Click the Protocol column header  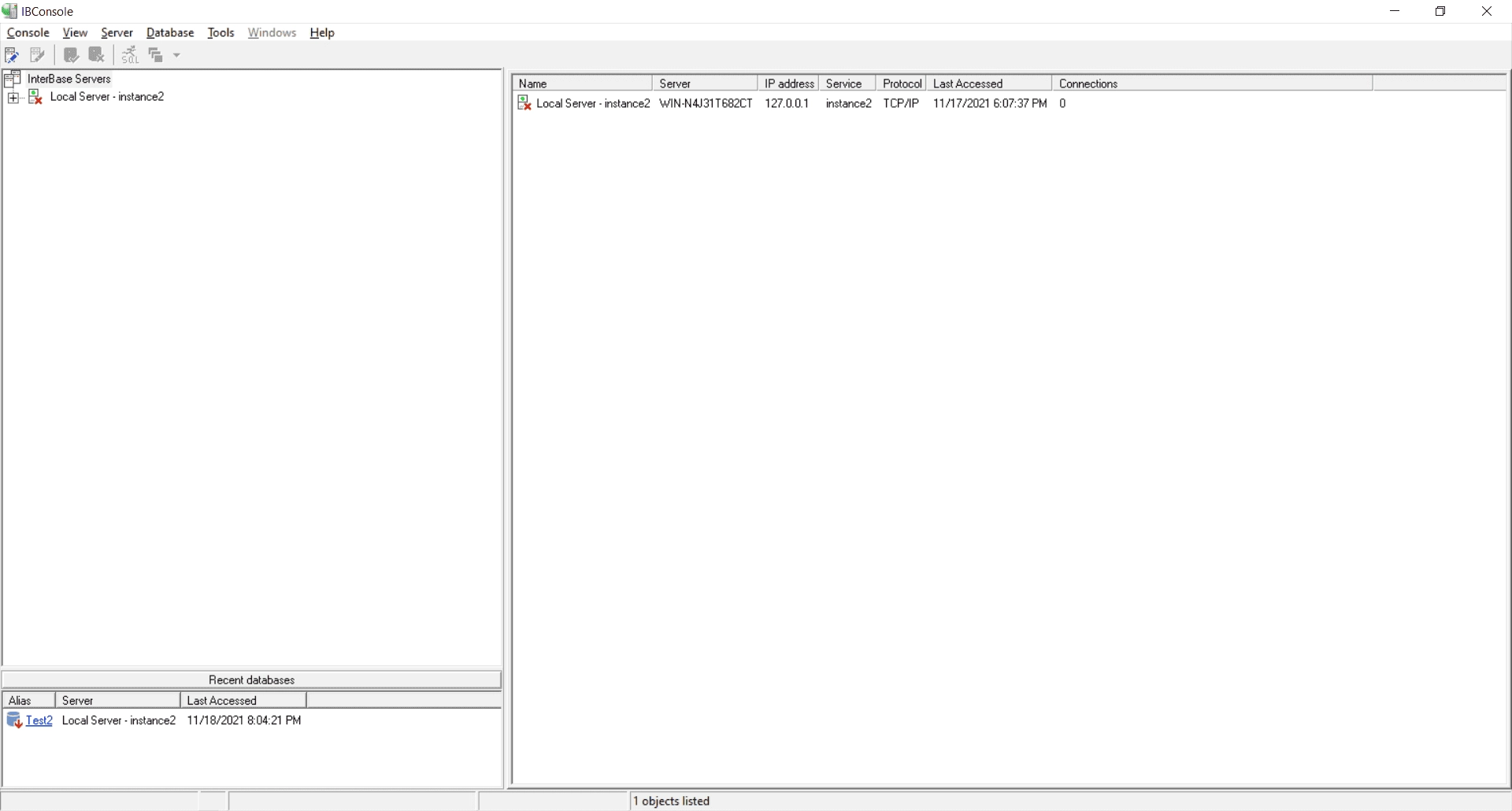[x=901, y=83]
